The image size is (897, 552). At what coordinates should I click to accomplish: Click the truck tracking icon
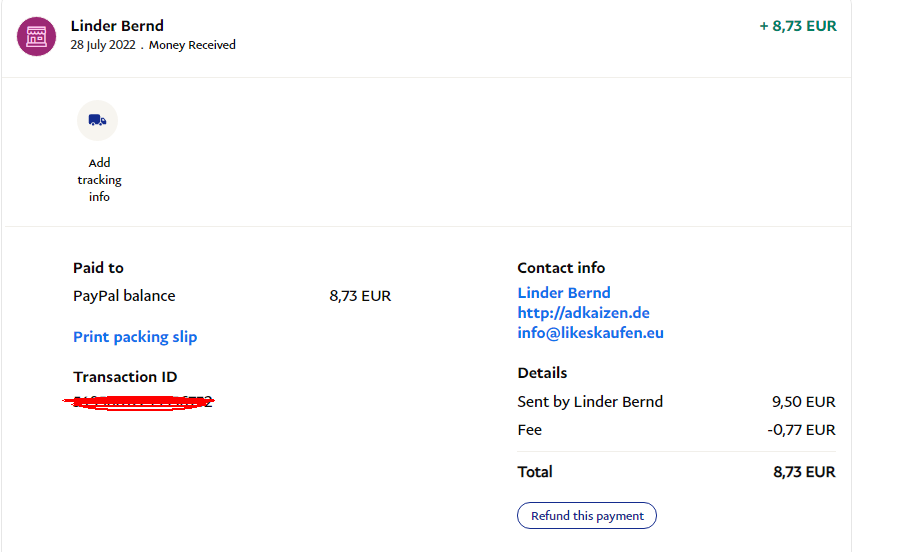(x=97, y=121)
